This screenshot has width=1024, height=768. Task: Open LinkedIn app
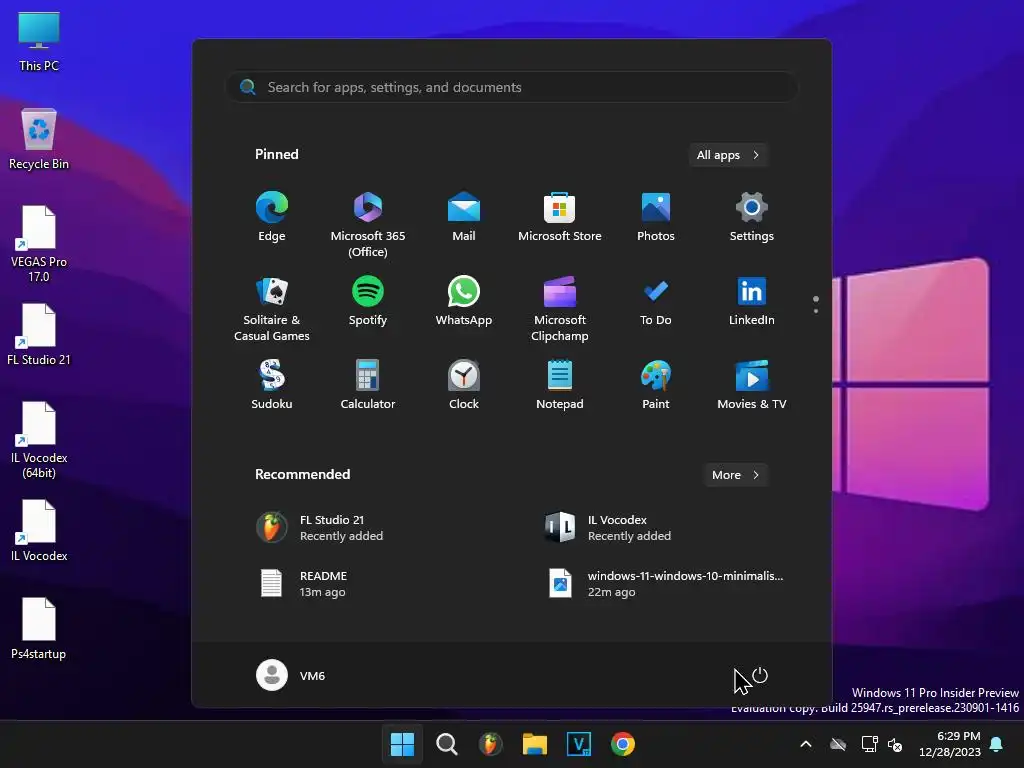pos(752,301)
